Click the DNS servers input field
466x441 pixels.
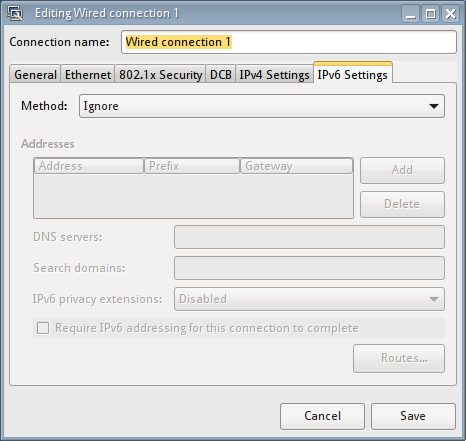click(309, 237)
